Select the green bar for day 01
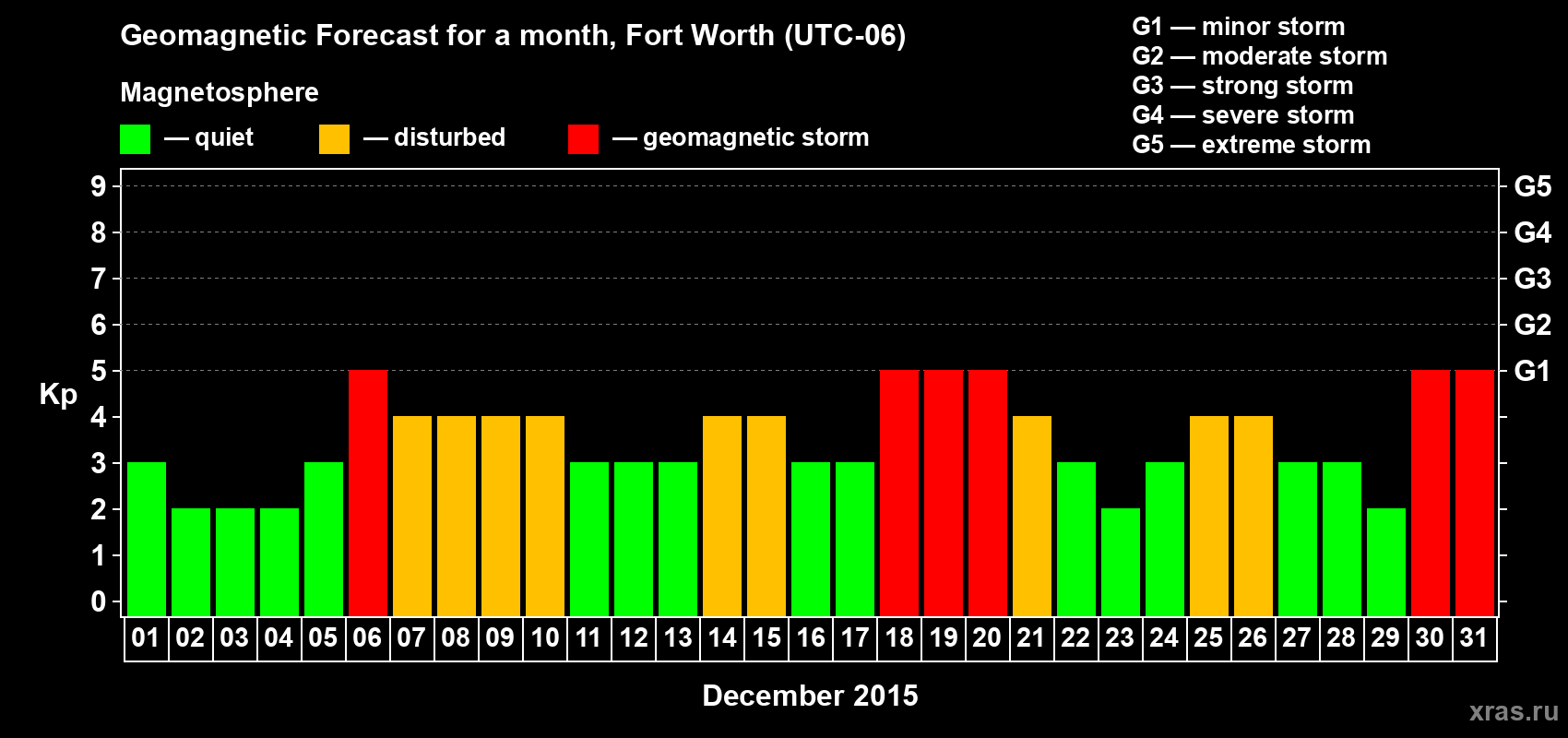 pyautogui.click(x=147, y=539)
